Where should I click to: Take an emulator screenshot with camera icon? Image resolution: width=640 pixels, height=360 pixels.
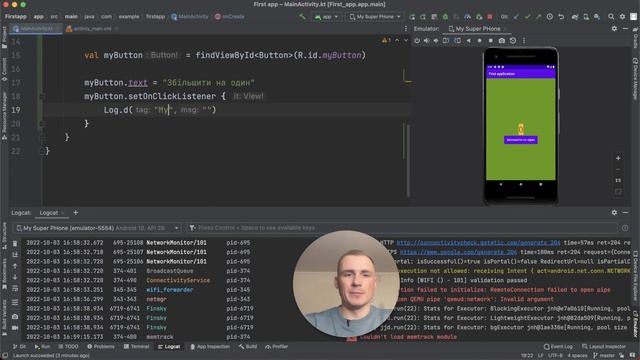(x=502, y=40)
